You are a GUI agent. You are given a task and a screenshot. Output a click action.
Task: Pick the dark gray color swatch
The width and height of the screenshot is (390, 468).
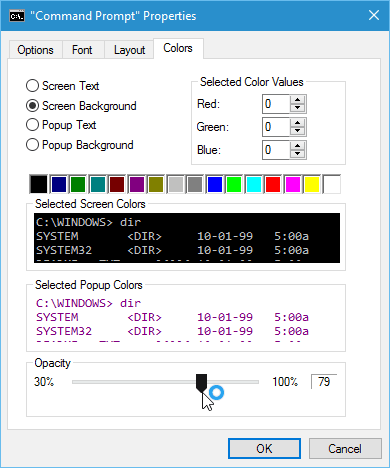tap(195, 184)
